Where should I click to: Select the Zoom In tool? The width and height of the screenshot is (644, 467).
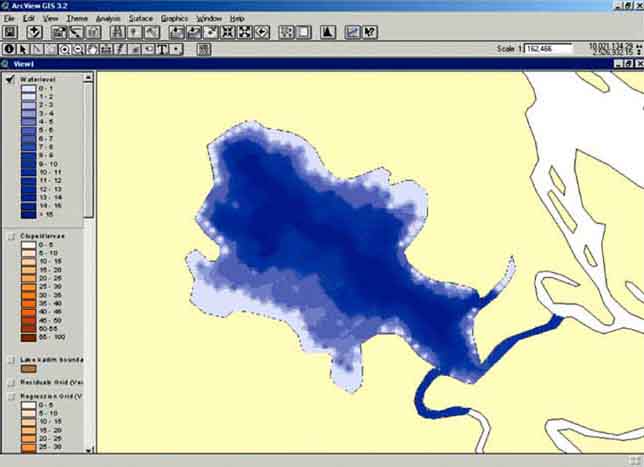pos(64,48)
